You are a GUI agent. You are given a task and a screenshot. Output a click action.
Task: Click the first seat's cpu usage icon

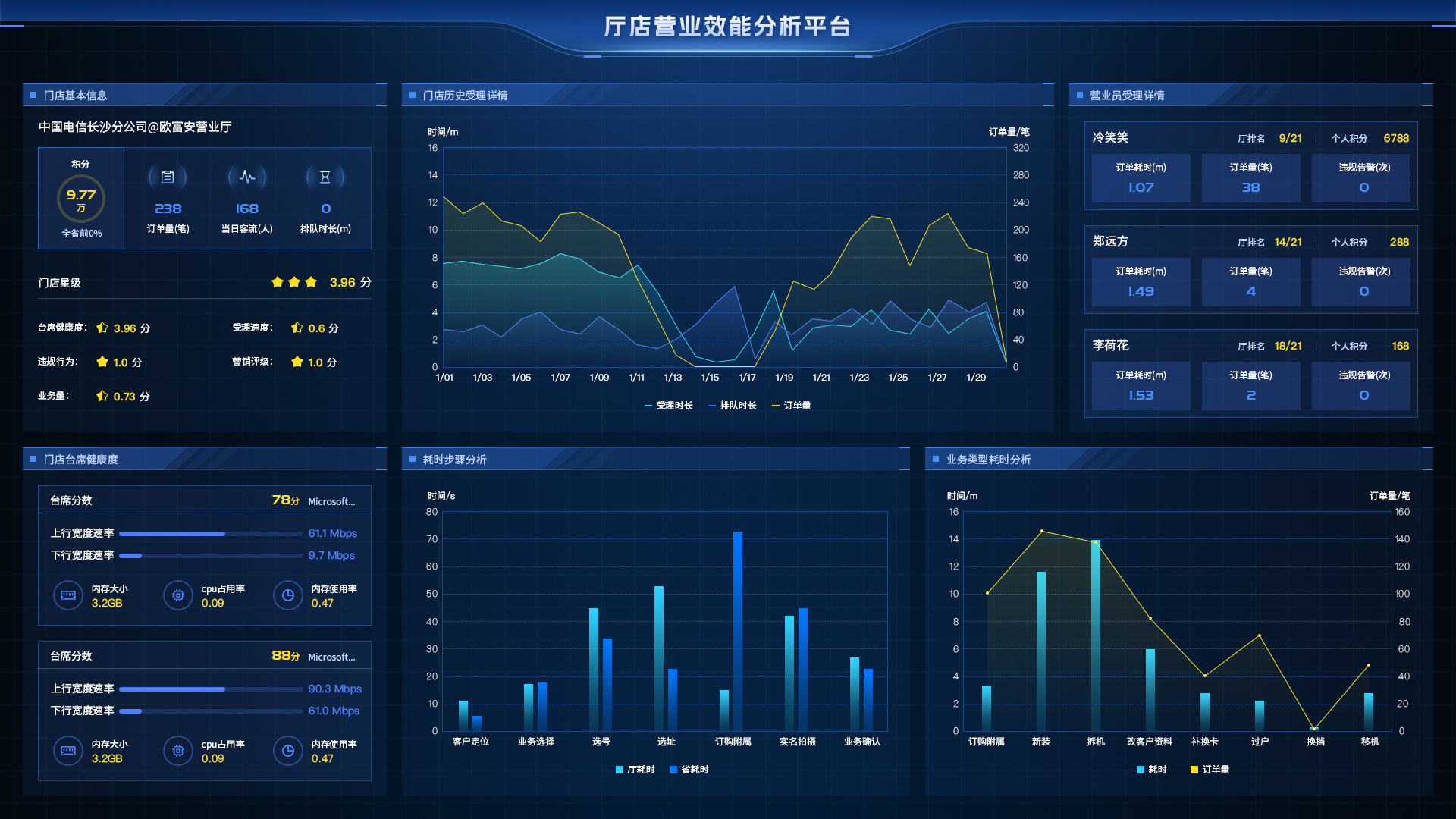(178, 595)
